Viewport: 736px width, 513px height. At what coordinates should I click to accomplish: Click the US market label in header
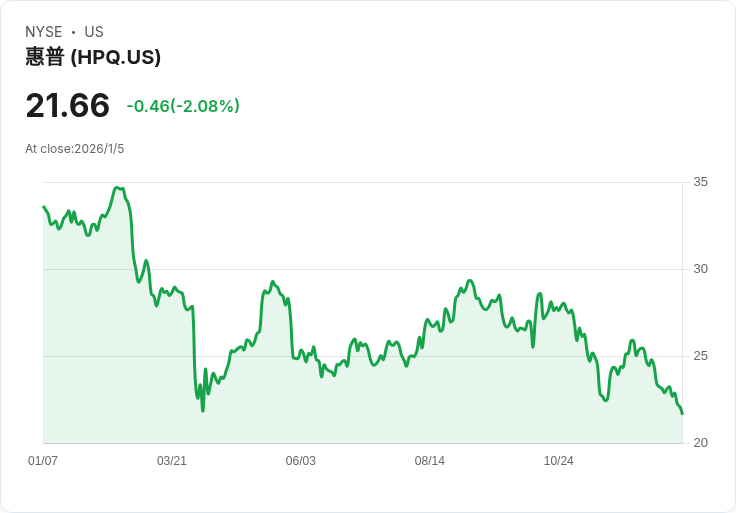point(94,32)
